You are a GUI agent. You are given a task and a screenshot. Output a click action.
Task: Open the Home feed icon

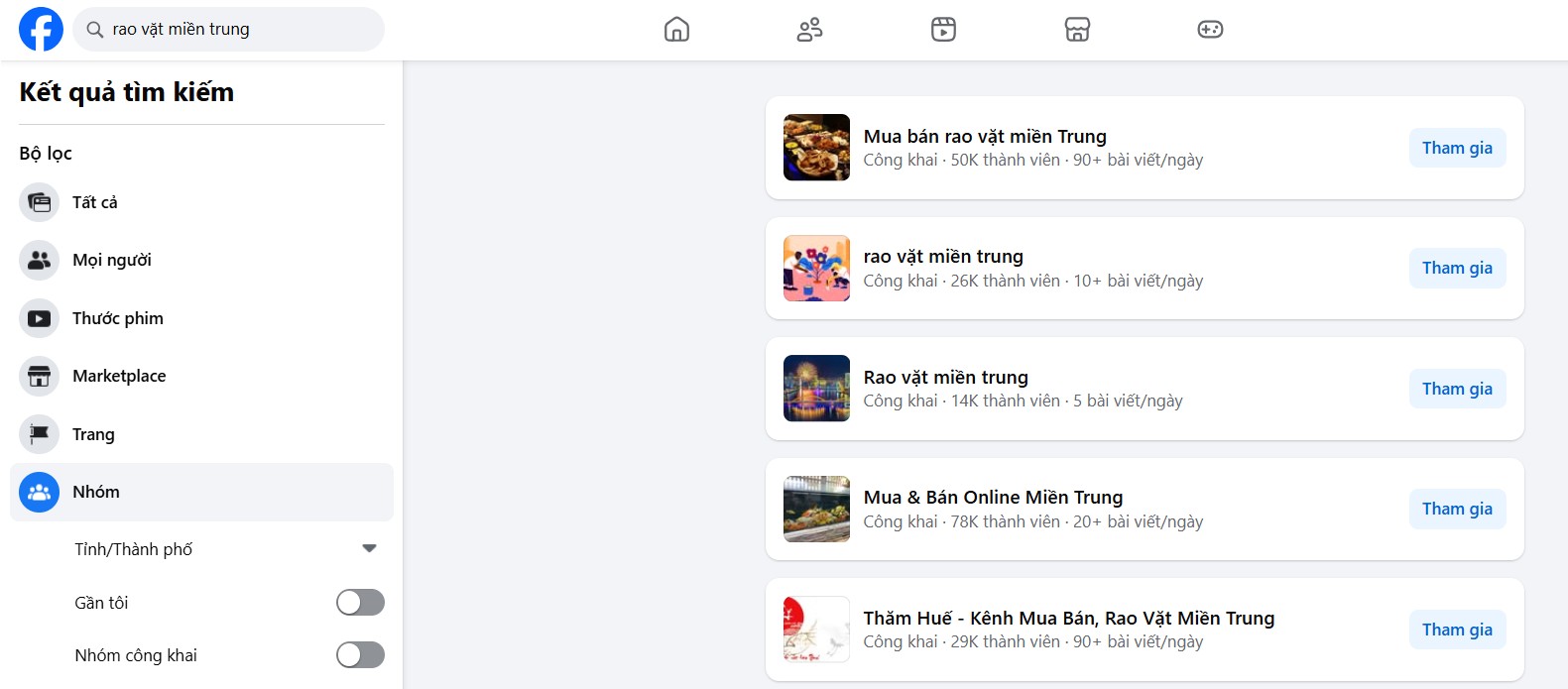676,30
